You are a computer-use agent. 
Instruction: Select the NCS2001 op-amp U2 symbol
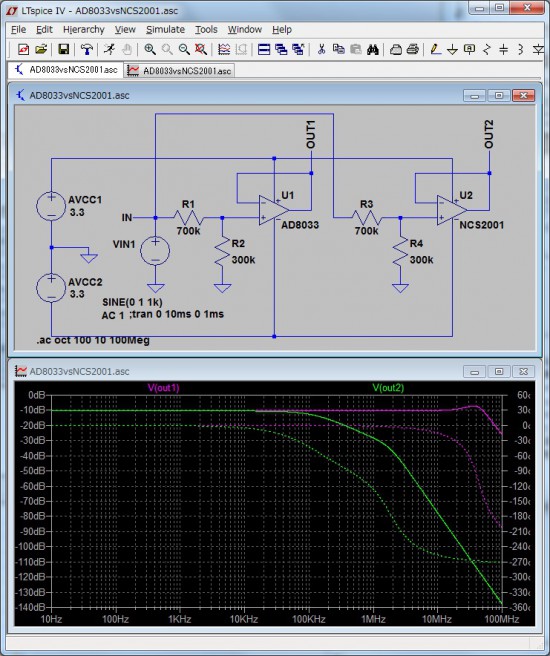[x=452, y=210]
